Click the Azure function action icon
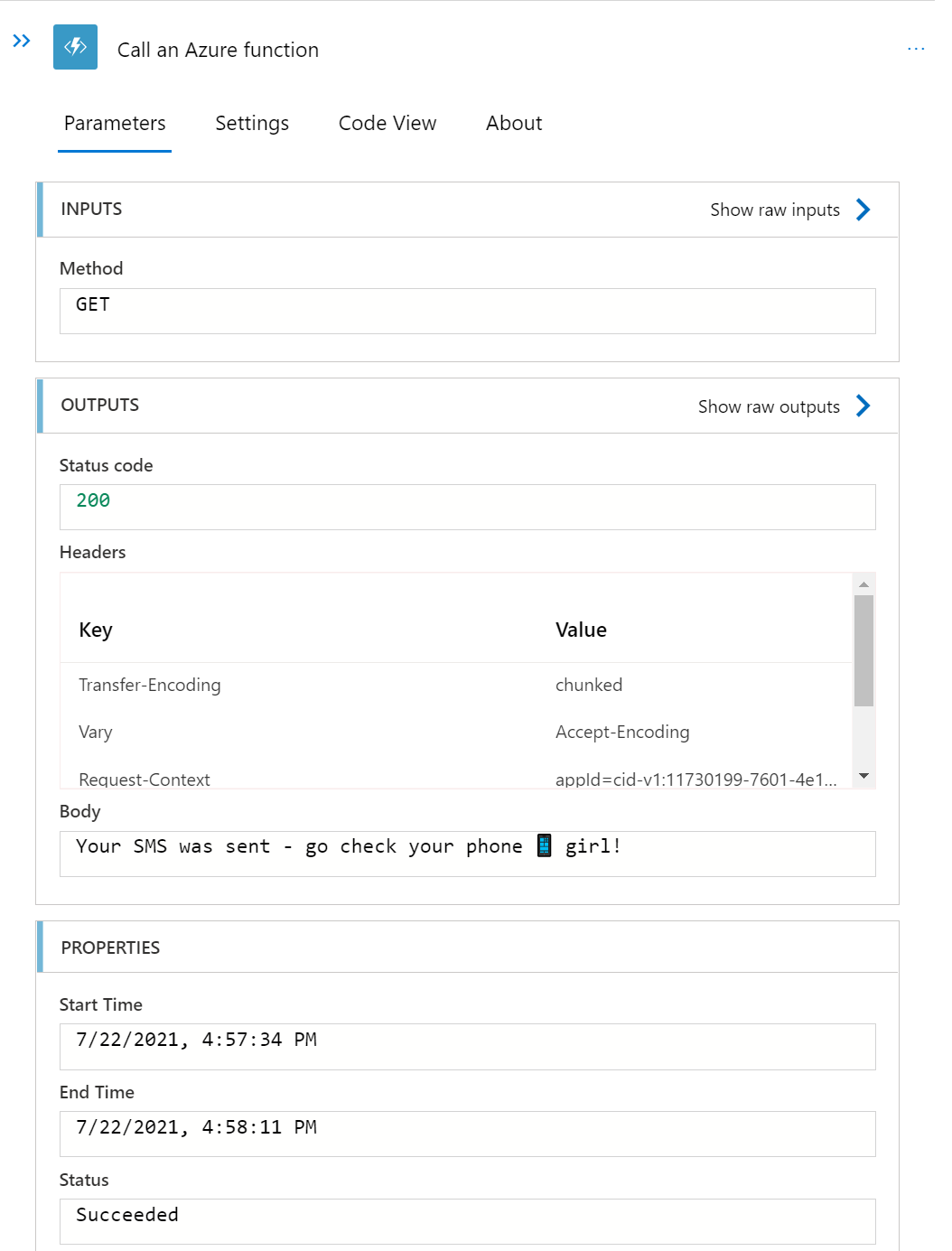Screen dimensions: 952x1251 [75, 47]
